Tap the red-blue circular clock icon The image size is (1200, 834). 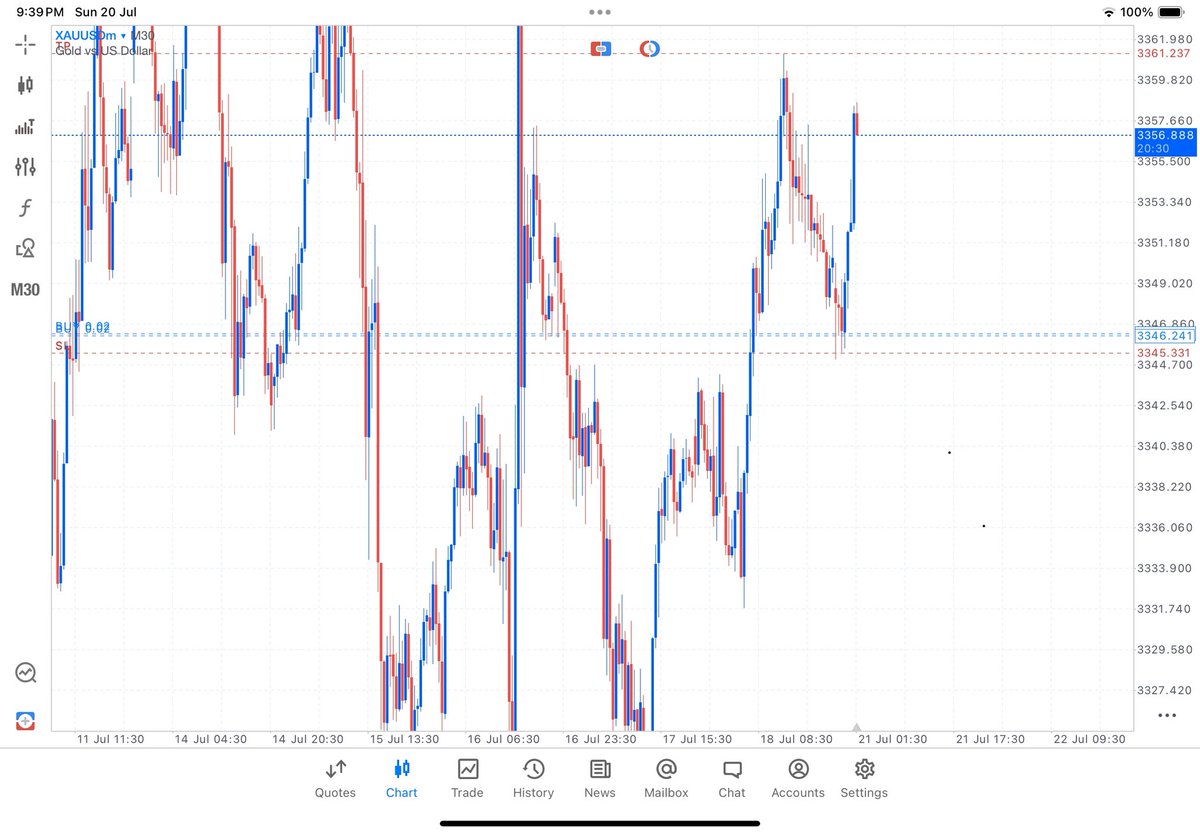coord(649,47)
